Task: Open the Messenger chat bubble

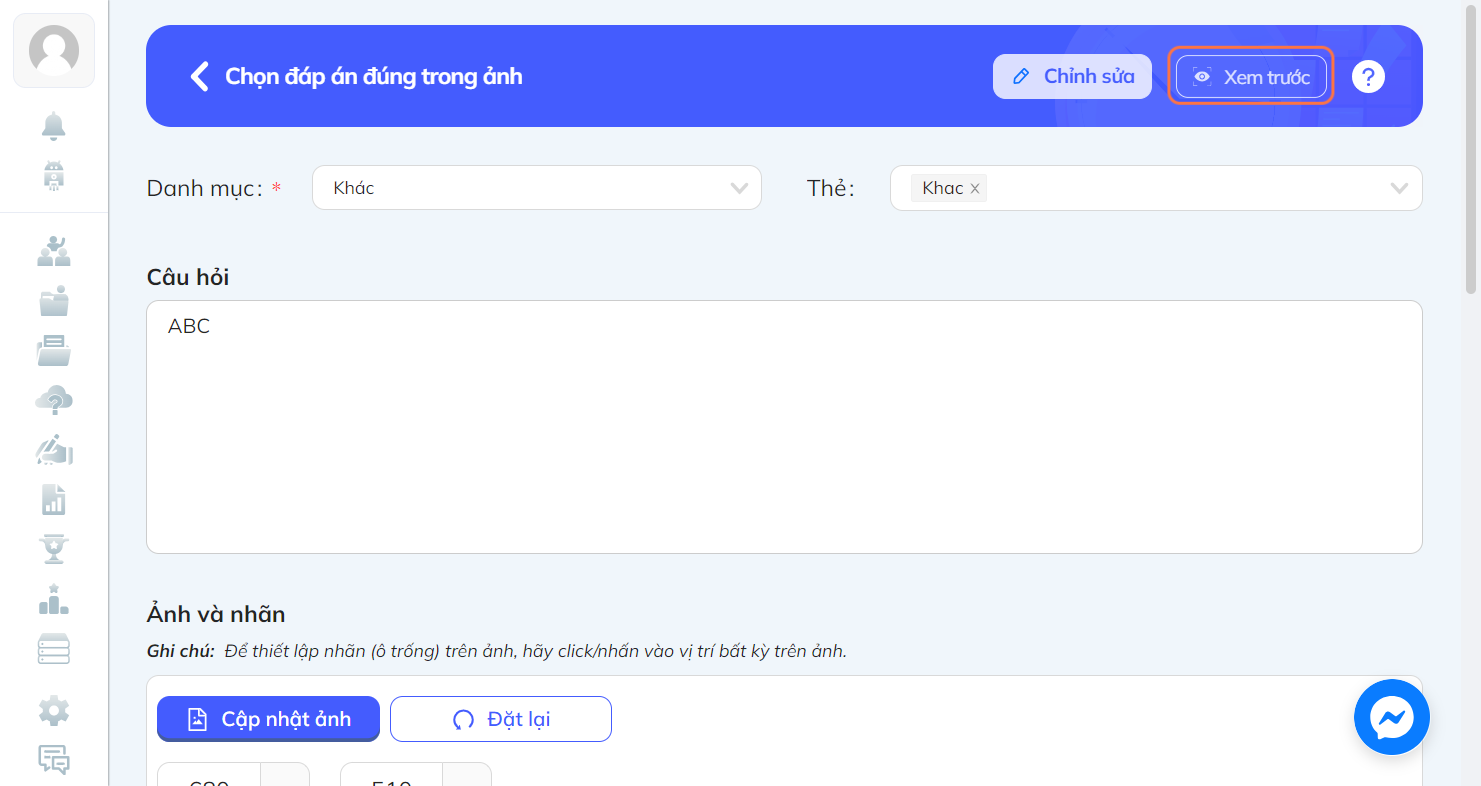Action: (x=1392, y=717)
